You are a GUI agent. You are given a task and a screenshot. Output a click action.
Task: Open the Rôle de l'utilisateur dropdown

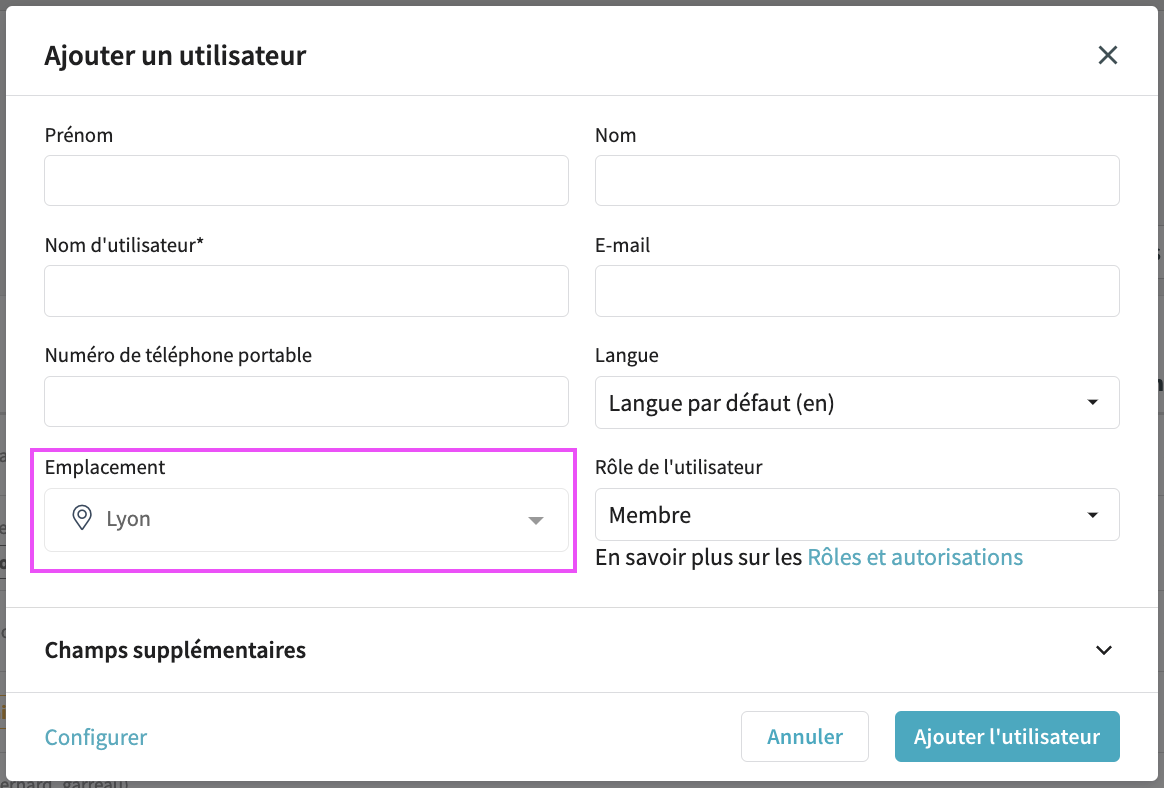pos(1092,515)
